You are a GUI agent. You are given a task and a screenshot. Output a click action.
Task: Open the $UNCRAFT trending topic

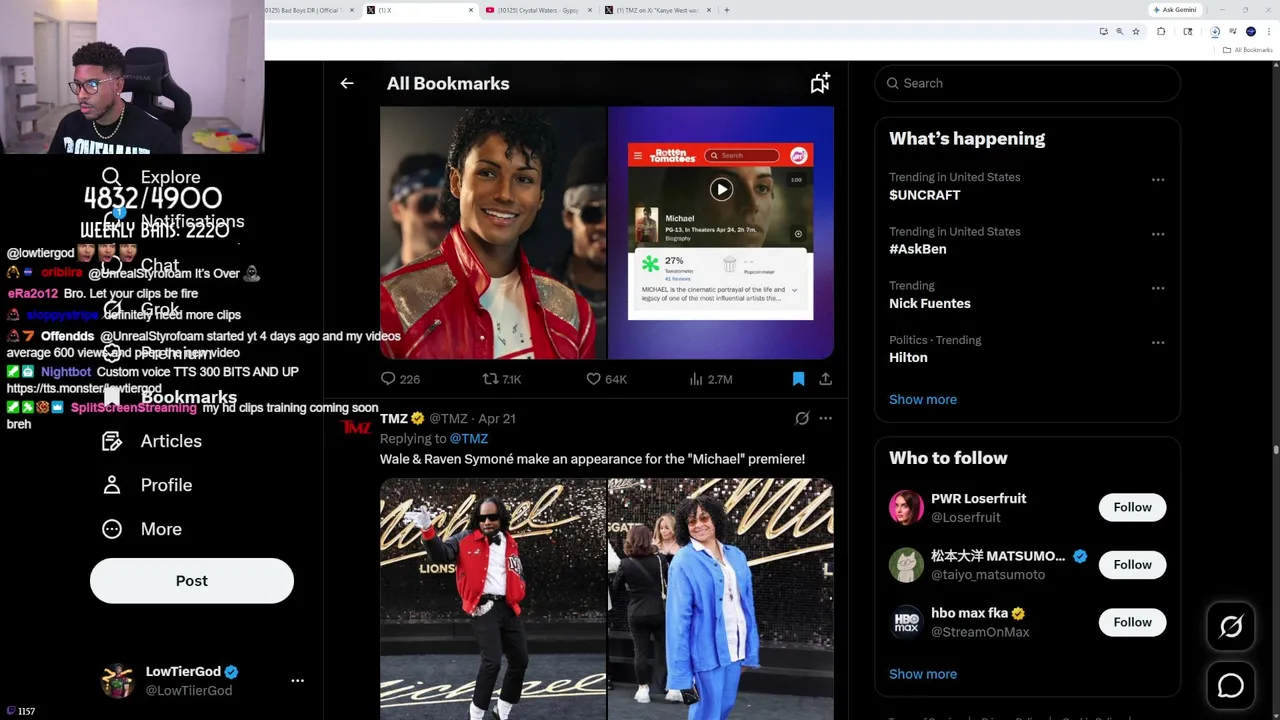coord(925,195)
